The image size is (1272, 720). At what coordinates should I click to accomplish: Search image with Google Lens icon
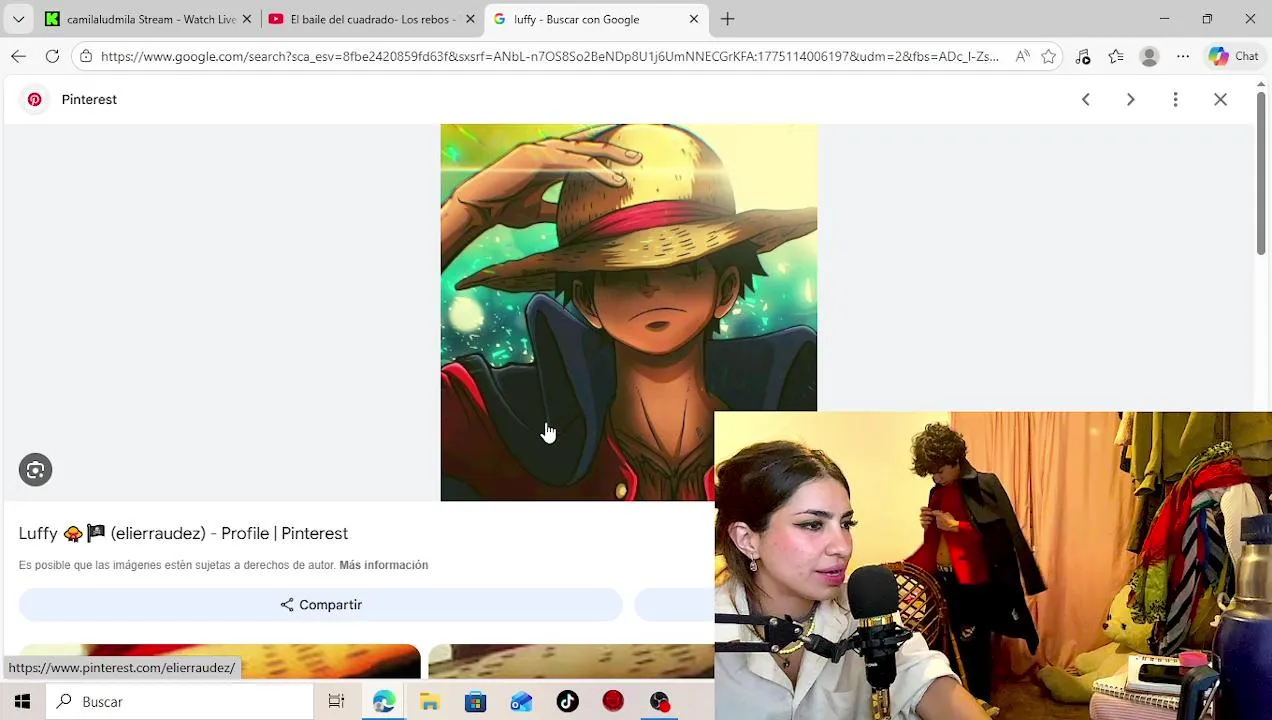35,470
